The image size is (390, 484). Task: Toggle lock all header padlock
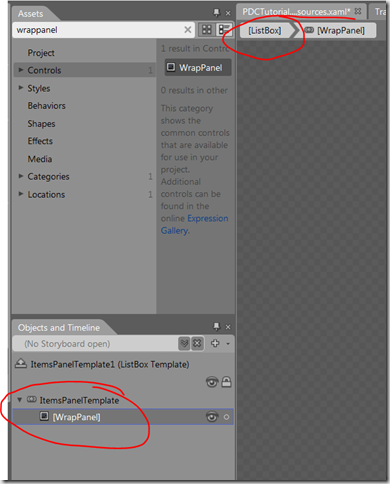point(226,382)
